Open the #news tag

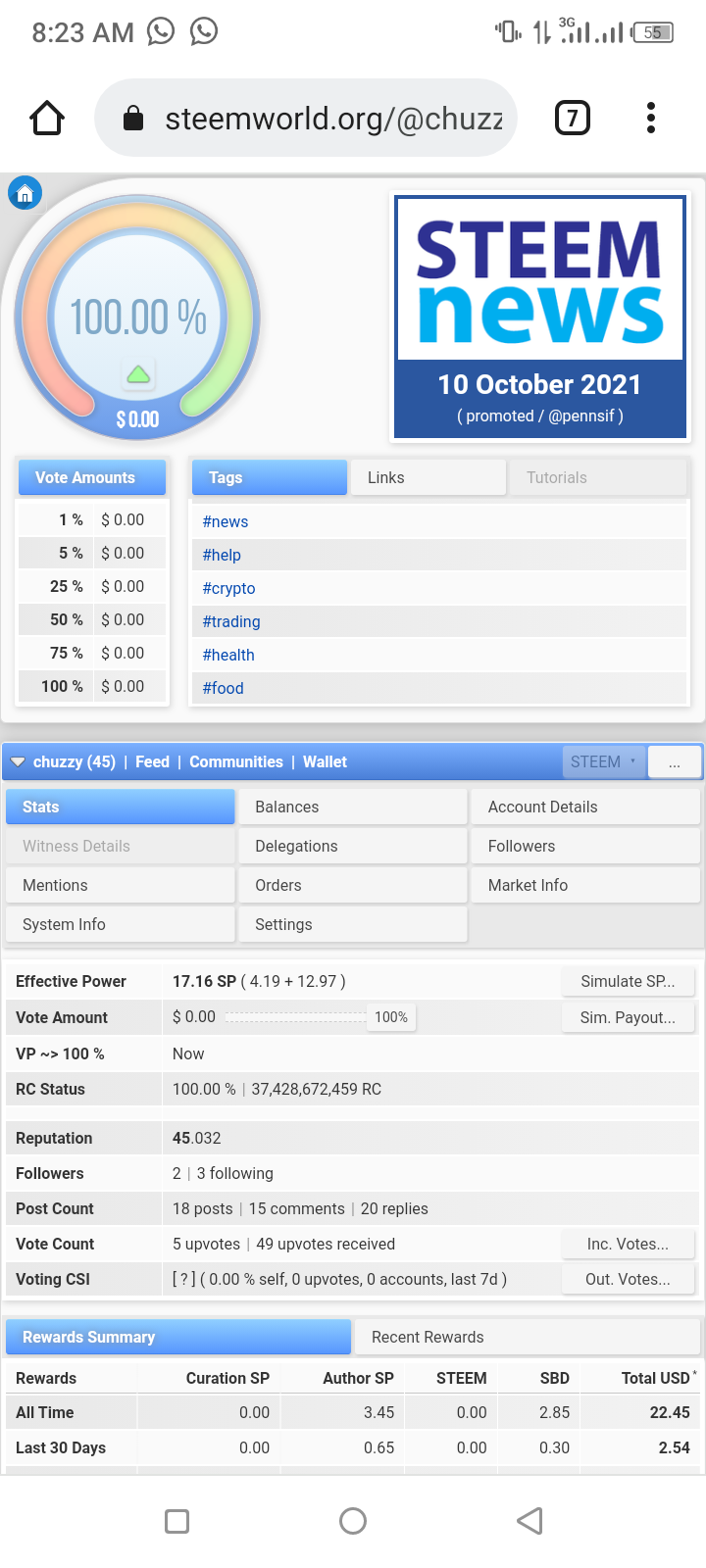pos(226,521)
